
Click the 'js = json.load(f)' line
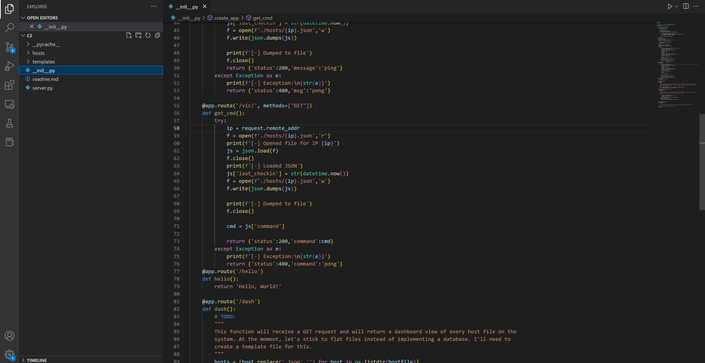click(x=252, y=151)
